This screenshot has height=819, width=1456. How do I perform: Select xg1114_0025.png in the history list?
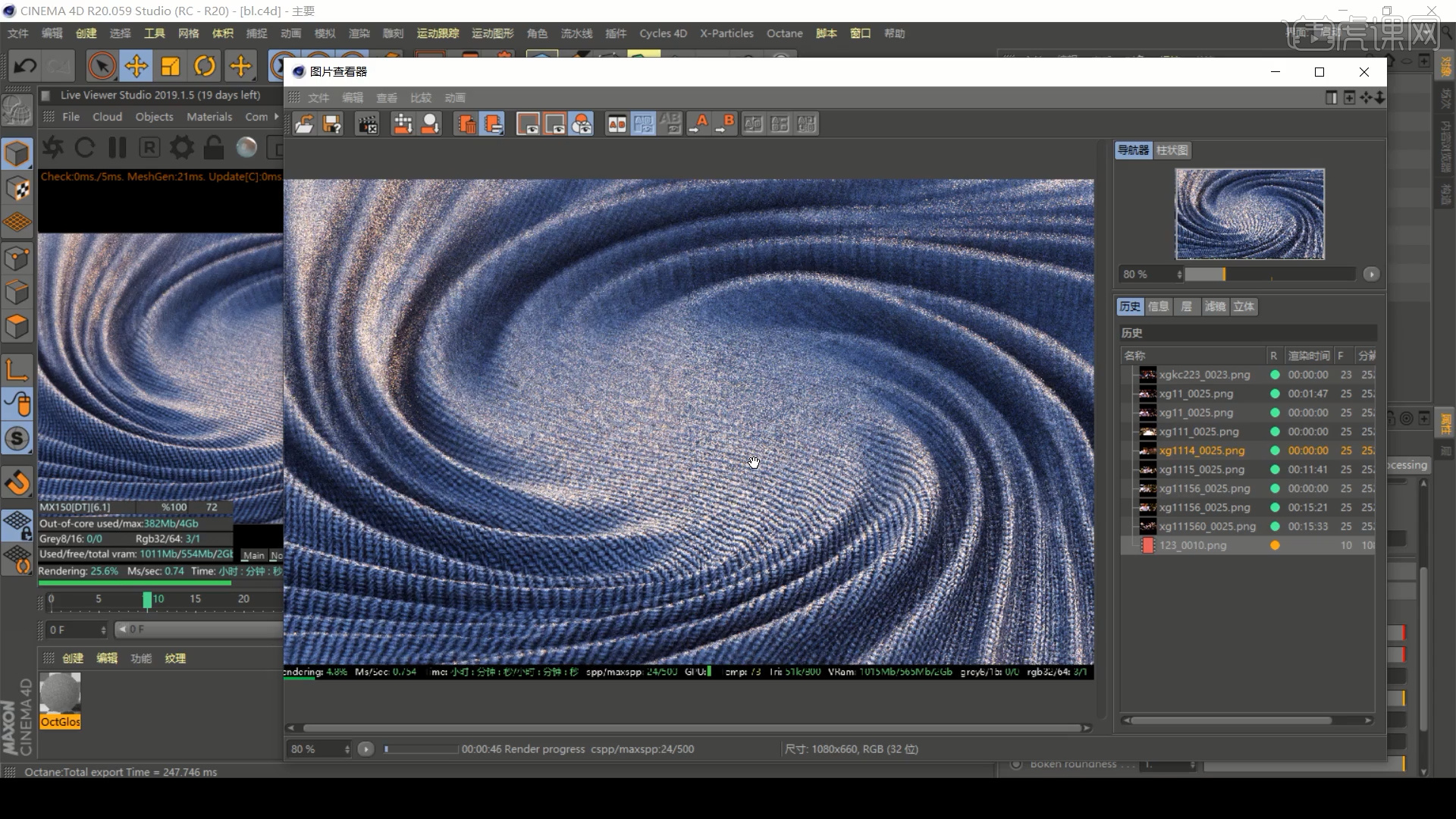coord(1202,450)
